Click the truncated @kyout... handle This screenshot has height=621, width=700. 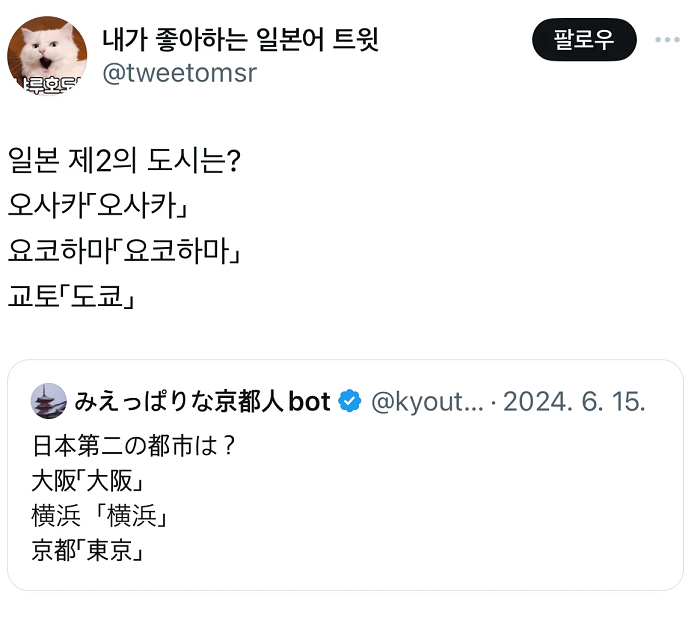[427, 402]
